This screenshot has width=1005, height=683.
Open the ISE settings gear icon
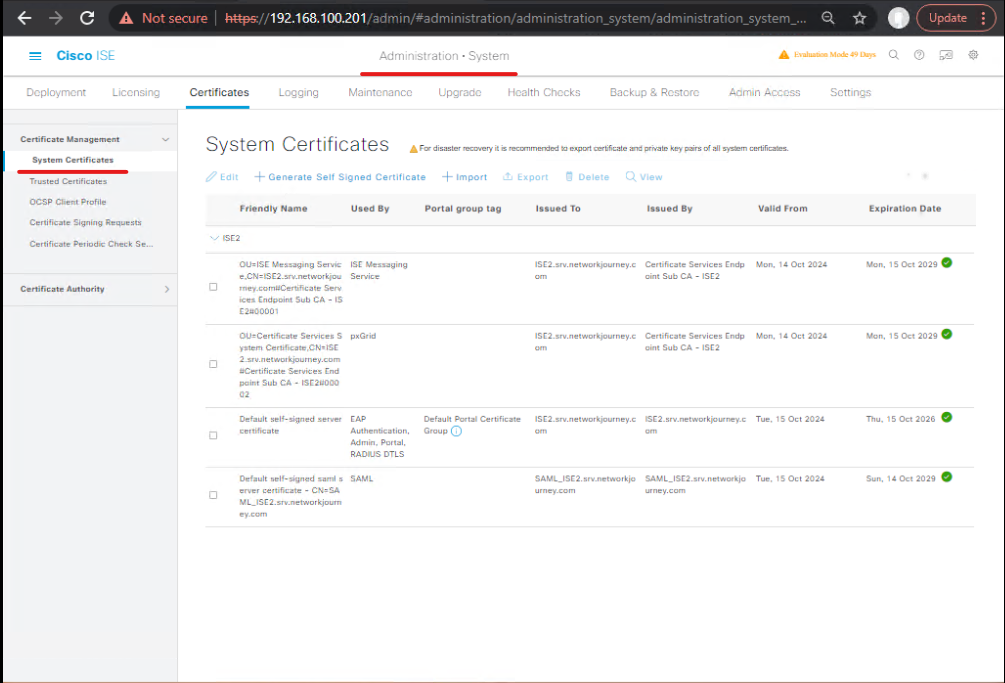click(x=973, y=55)
